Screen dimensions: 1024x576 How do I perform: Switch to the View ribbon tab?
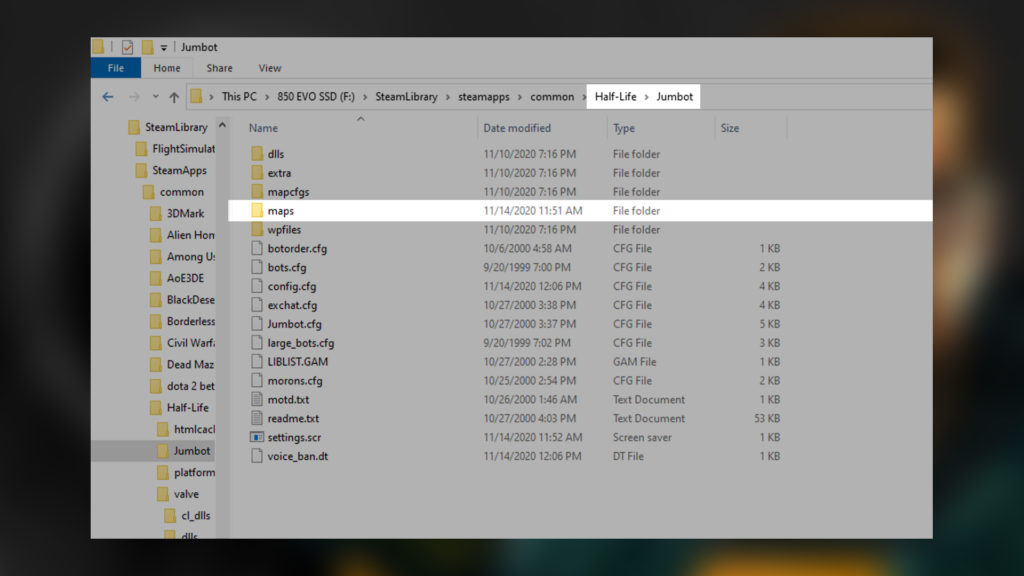[x=270, y=68]
